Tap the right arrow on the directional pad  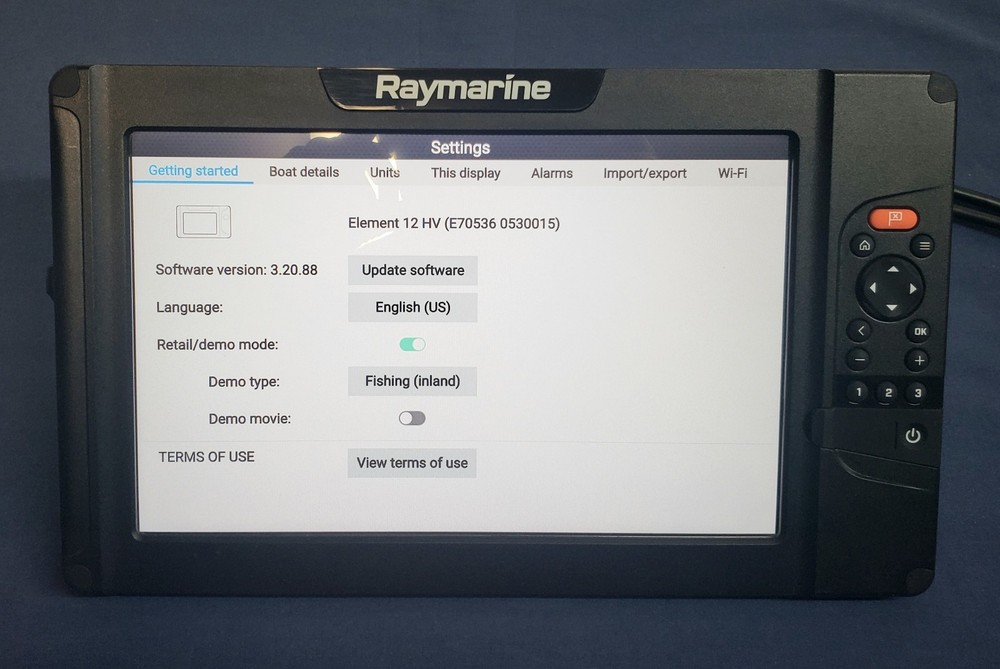point(913,289)
